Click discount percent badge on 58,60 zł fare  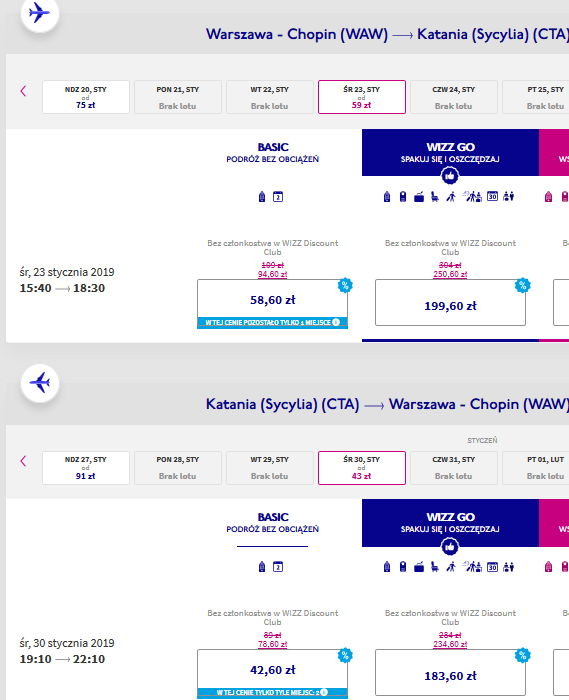coord(345,285)
